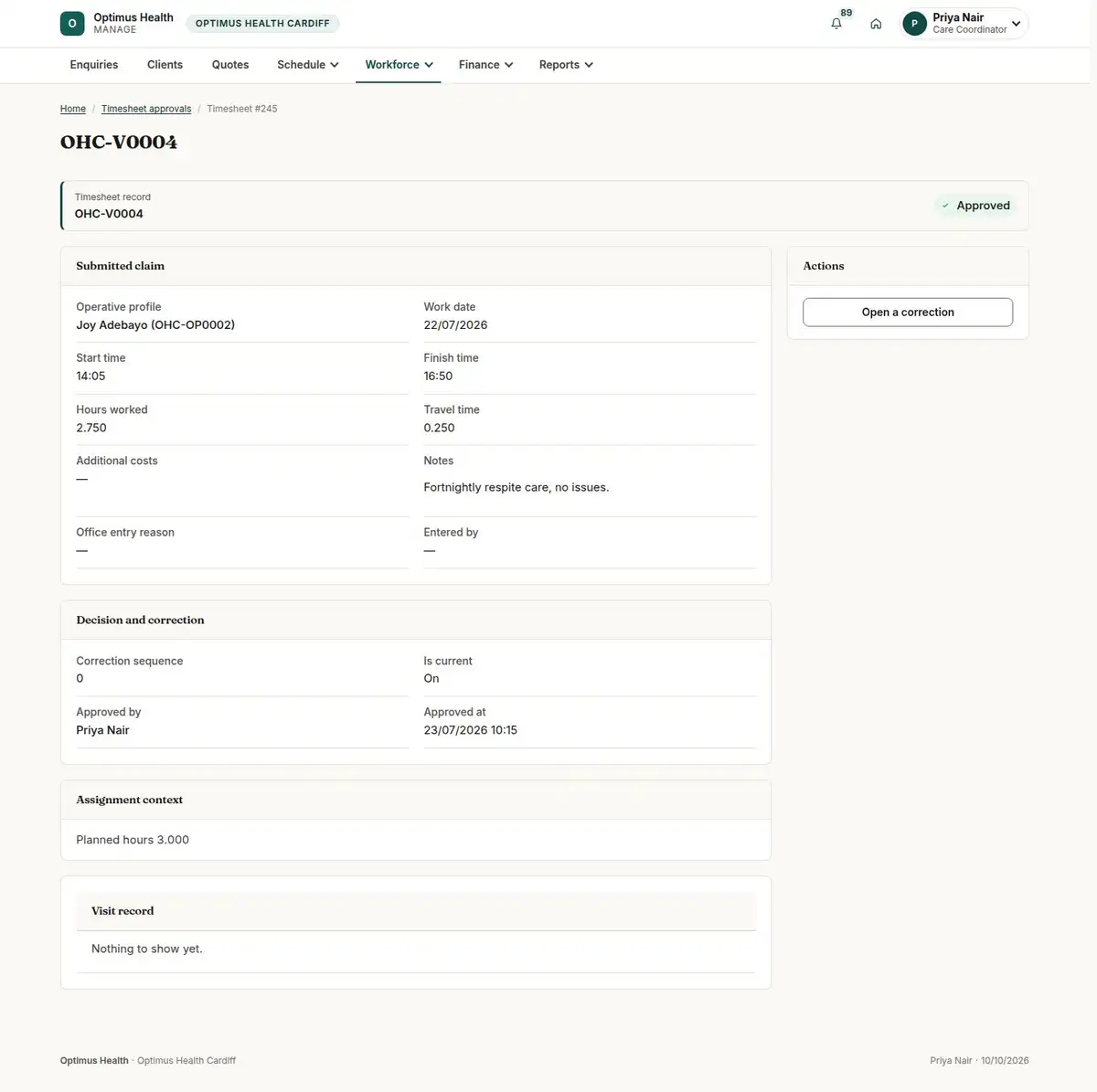
Task: Return to Timesheet approvals breadcrumb
Action: click(x=146, y=109)
